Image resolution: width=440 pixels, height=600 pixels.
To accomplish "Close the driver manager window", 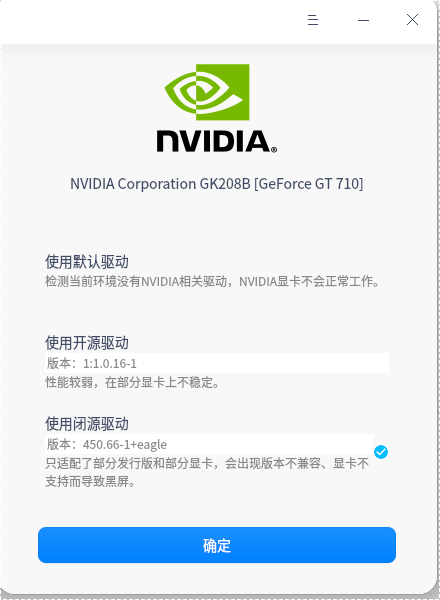I will (412, 20).
